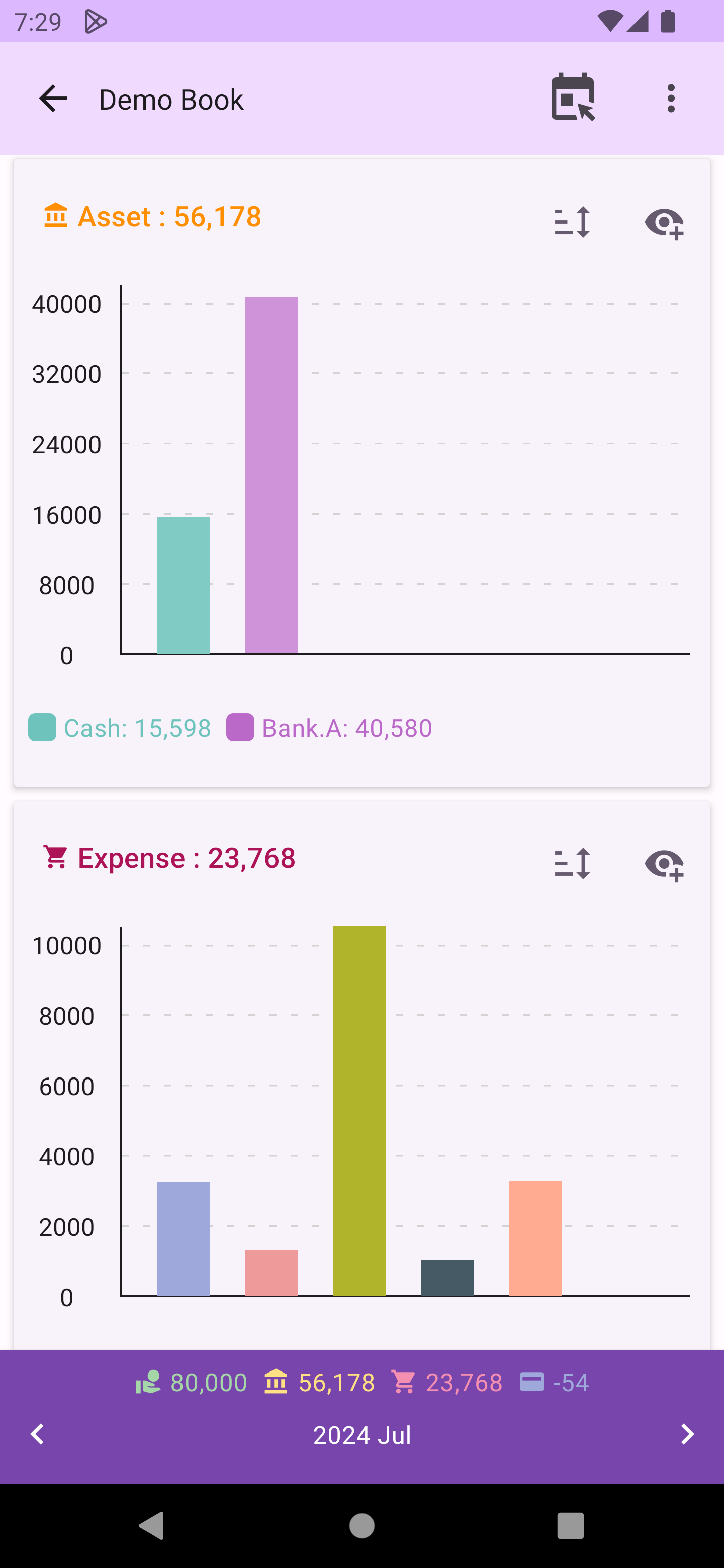724x1568 pixels.
Task: Toggle Expense chart visibility options
Action: coord(664,864)
